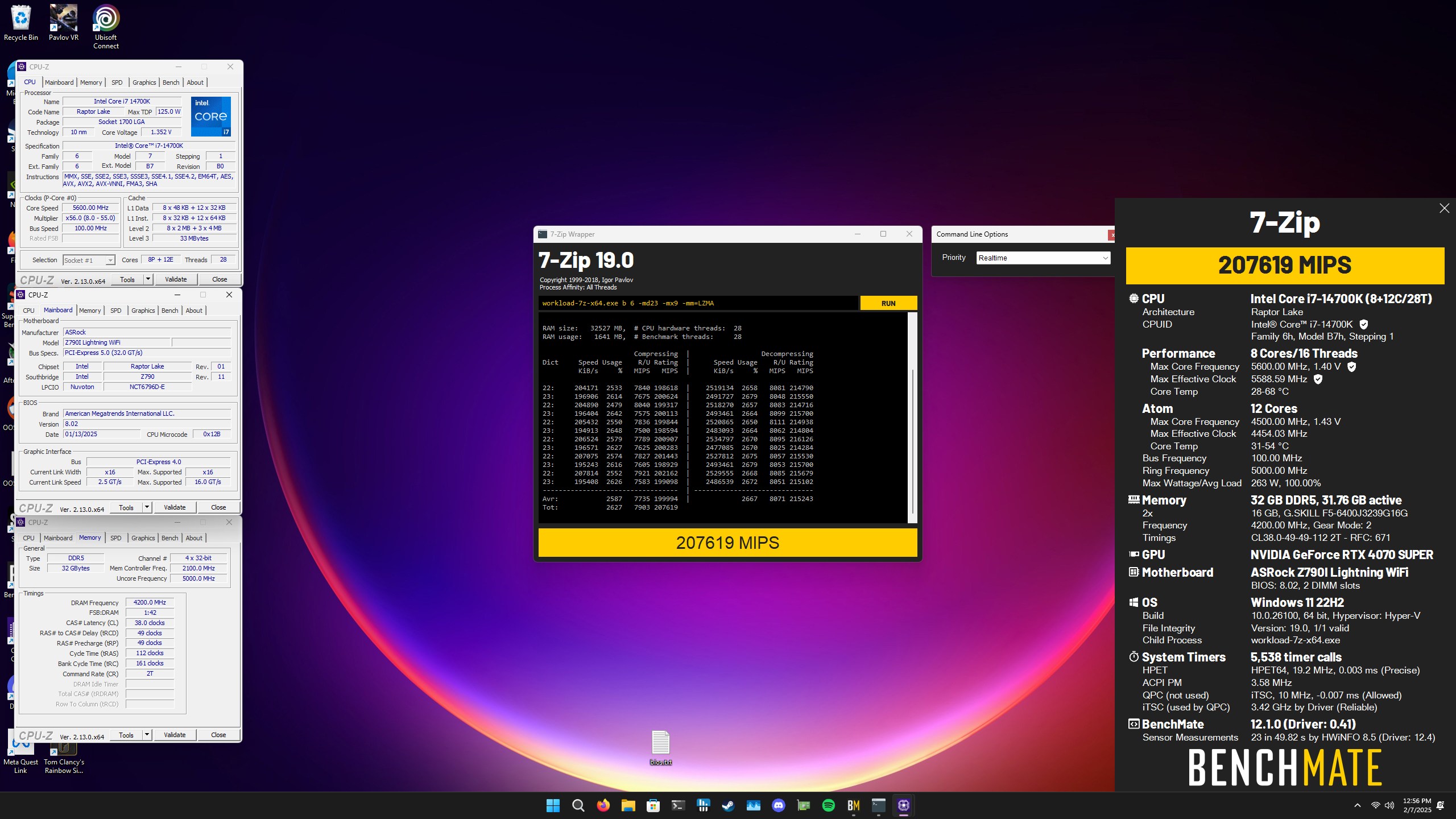
Task: Open the Priority Realtime dropdown
Action: point(1043,258)
